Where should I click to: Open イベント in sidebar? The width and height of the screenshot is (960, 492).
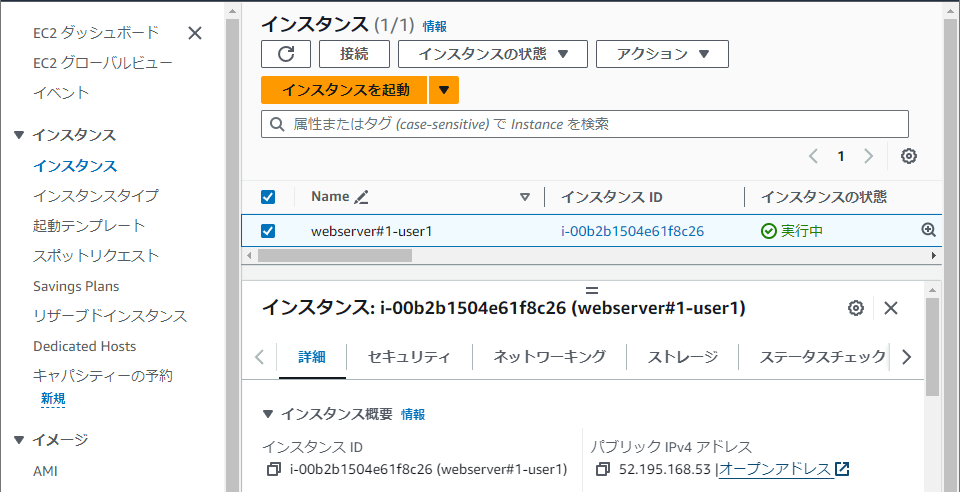pos(61,93)
